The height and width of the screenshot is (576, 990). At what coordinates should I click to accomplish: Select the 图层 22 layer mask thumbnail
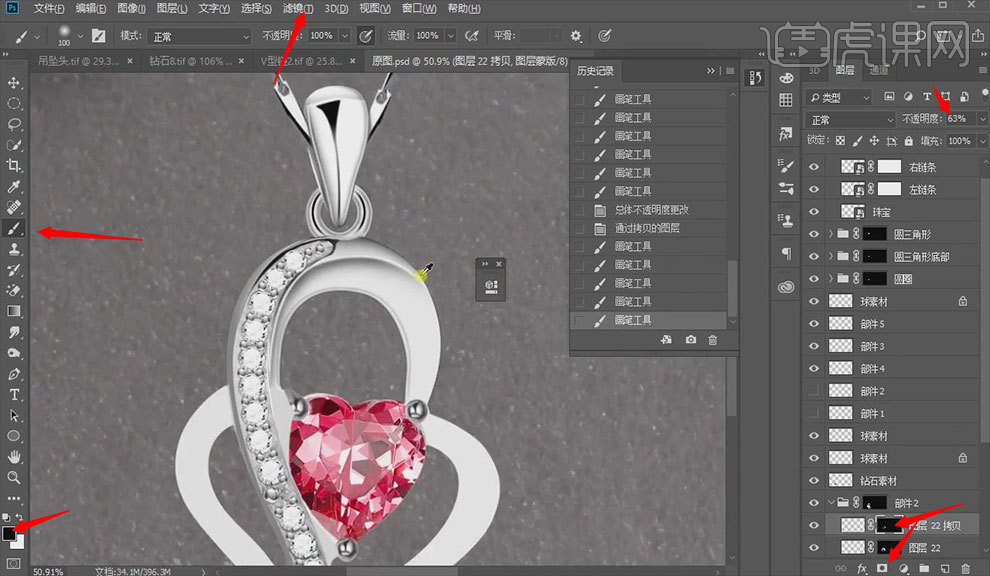pyautogui.click(x=887, y=547)
